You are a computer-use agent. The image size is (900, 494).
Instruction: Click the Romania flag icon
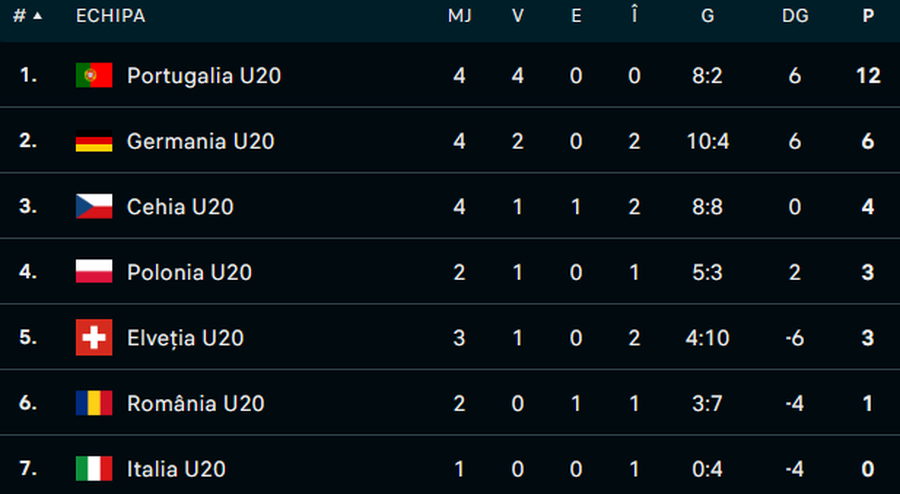tap(94, 403)
